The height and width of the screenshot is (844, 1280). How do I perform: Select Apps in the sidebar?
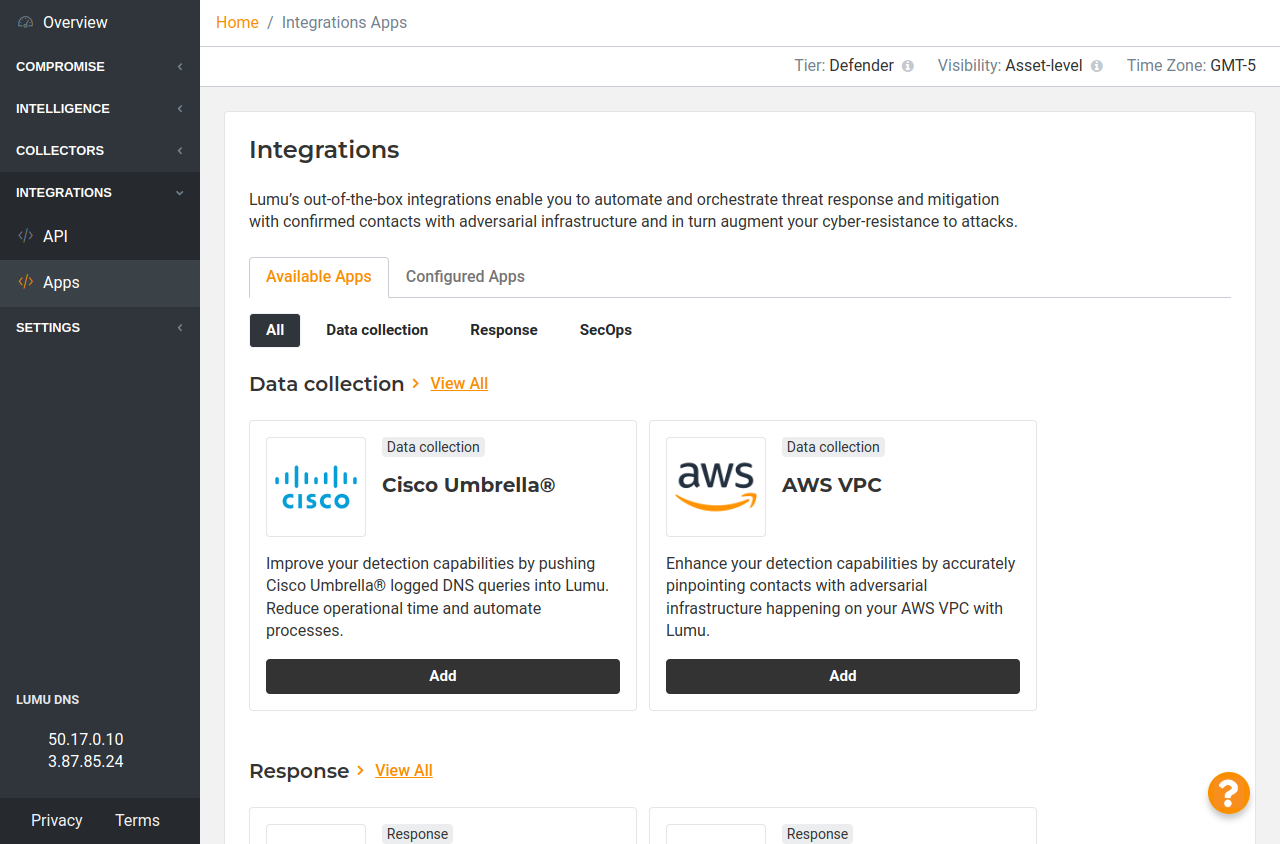61,282
